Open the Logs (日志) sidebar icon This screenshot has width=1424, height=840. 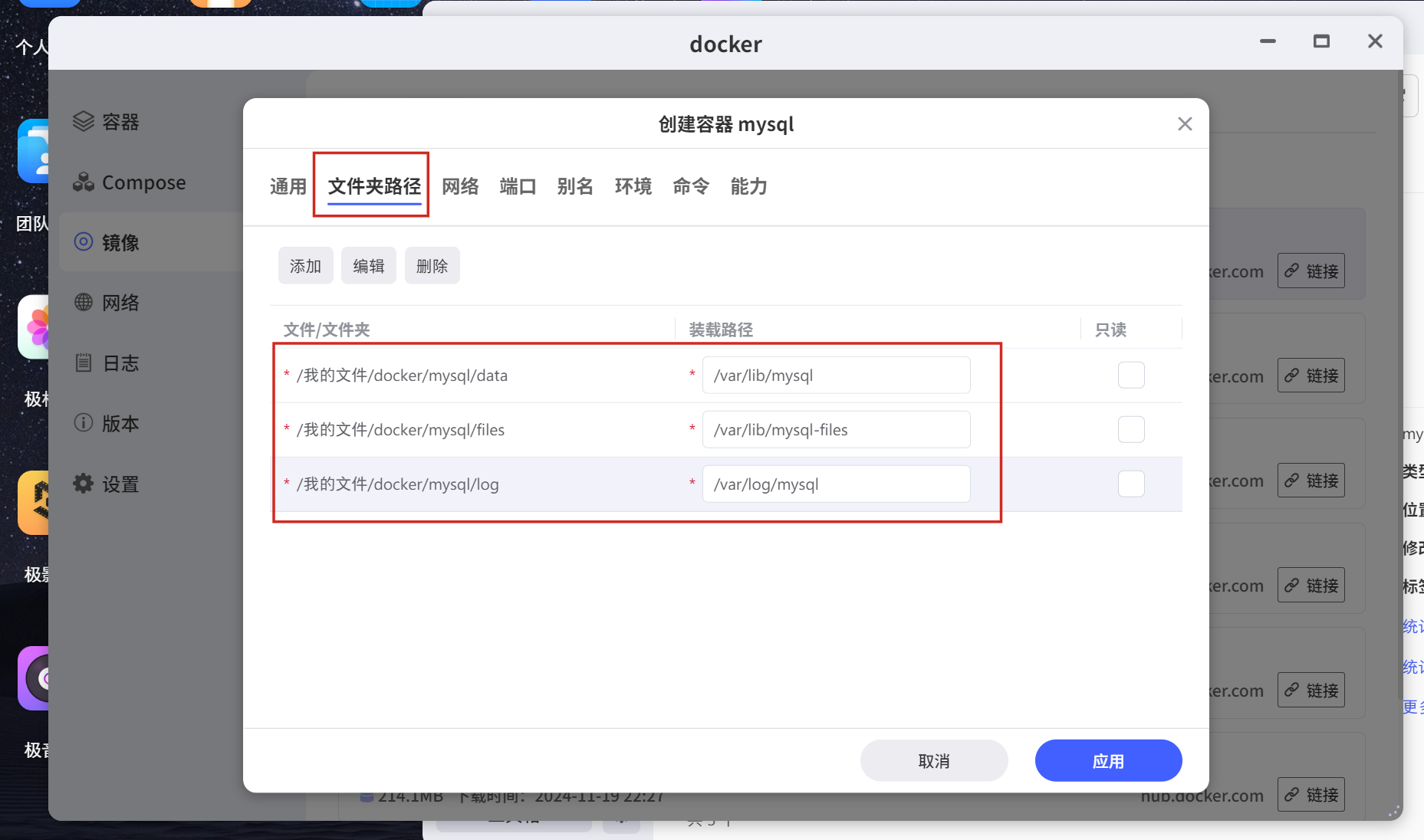[x=83, y=363]
